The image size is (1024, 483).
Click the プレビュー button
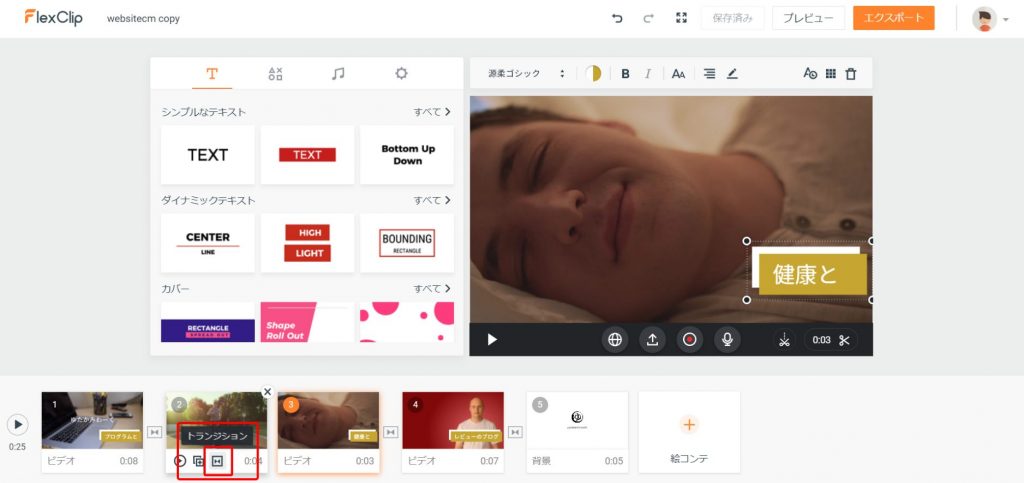coord(808,18)
